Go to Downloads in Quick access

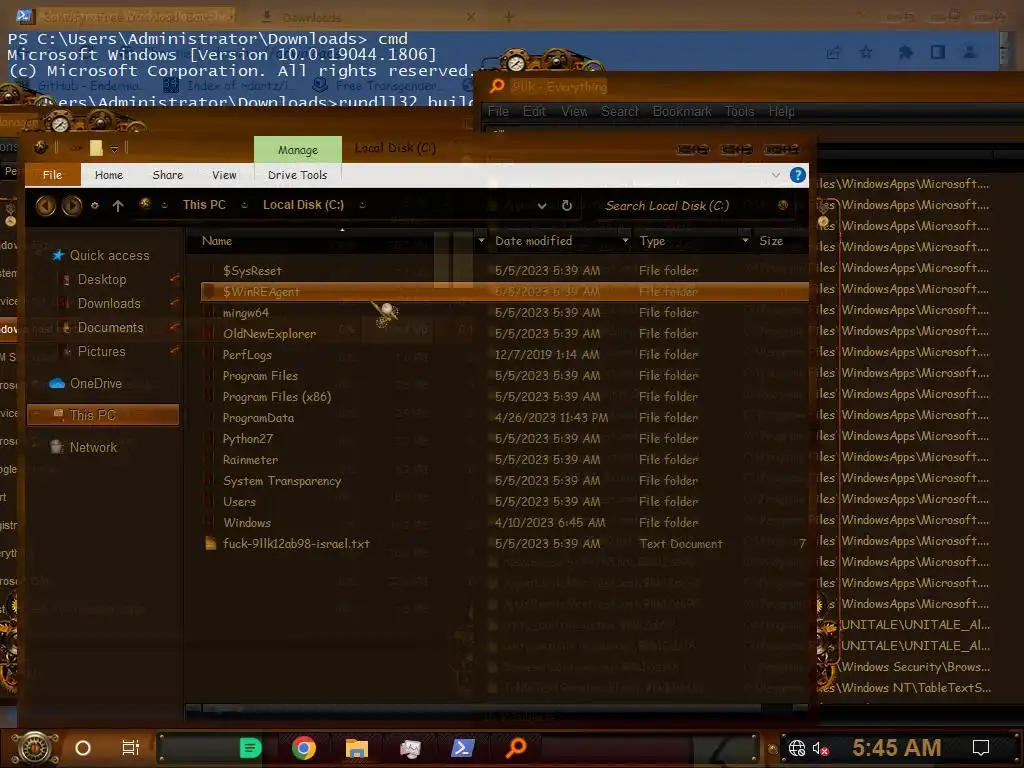109,304
